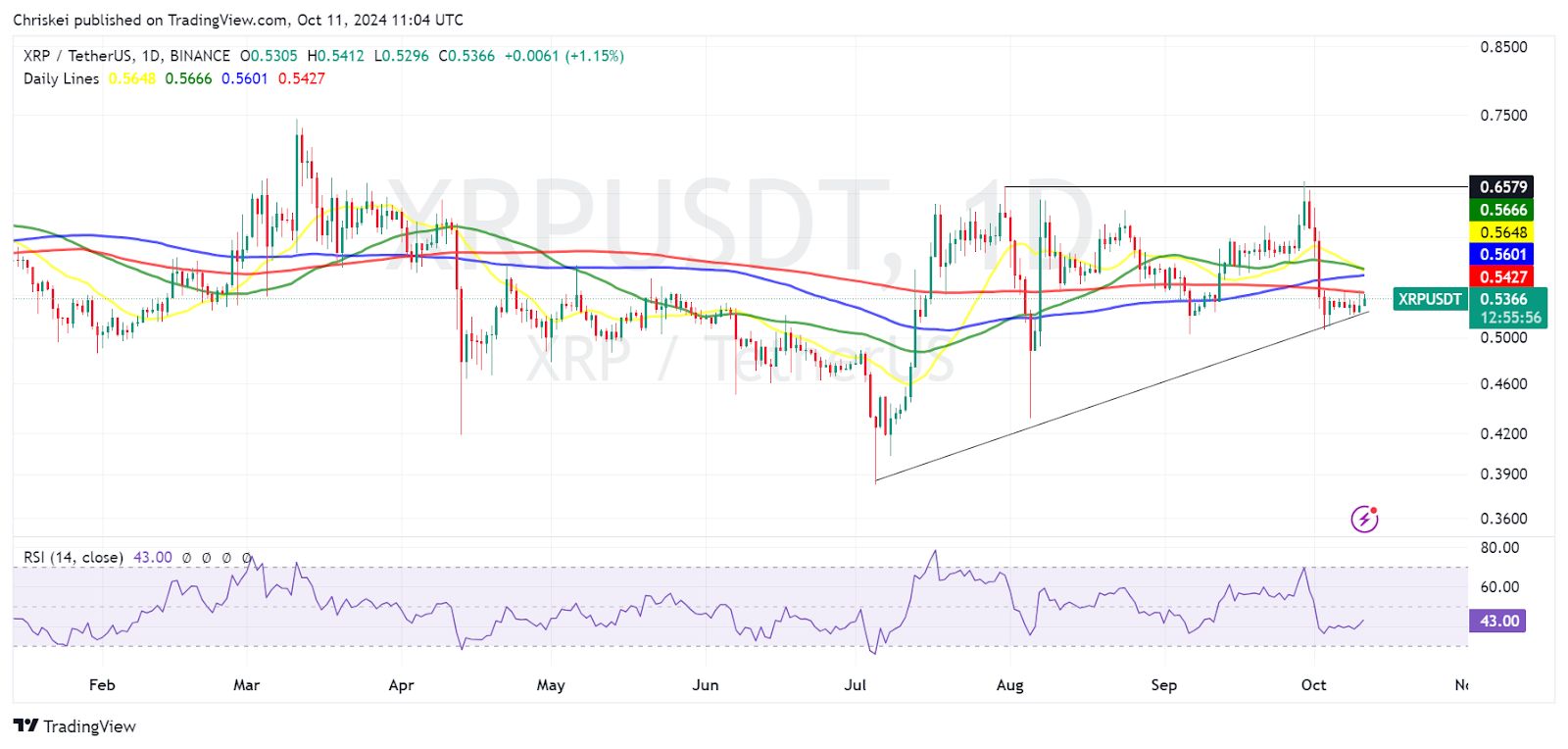The image size is (1568, 749).
Task: Click the blue 0.5601 price label
Action: click(x=1502, y=254)
